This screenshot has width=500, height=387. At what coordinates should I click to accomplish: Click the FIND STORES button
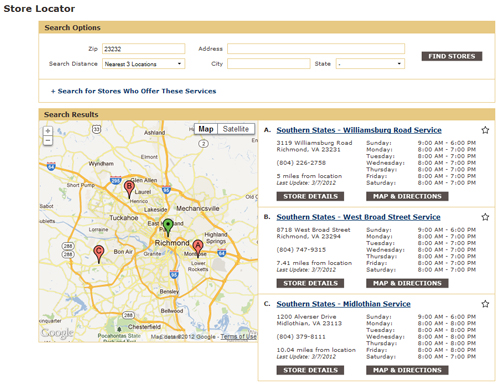(x=452, y=56)
